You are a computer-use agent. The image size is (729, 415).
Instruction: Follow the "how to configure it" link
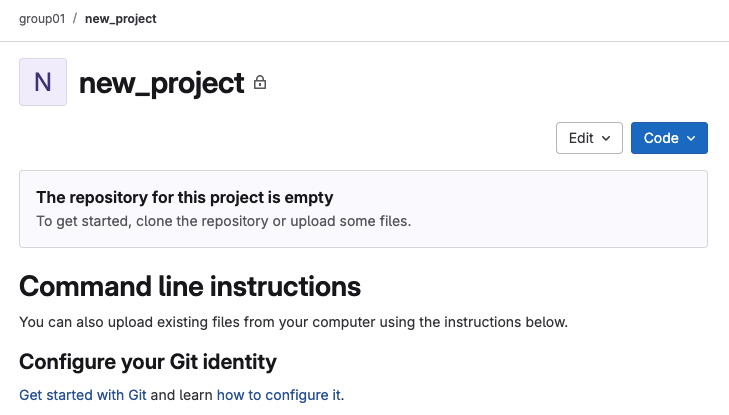[278, 395]
